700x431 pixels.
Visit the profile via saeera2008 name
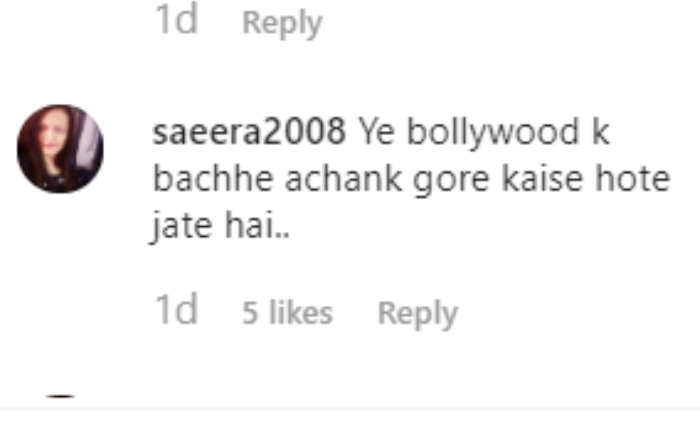click(249, 132)
